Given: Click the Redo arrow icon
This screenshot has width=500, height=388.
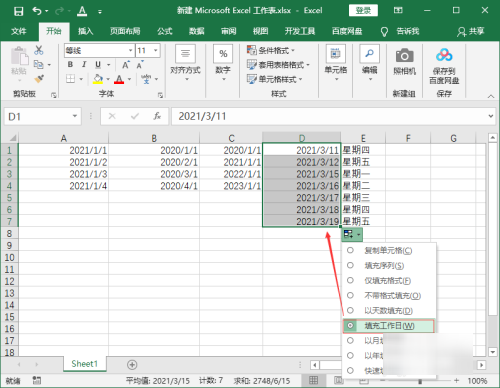Looking at the screenshot, I should (59, 11).
